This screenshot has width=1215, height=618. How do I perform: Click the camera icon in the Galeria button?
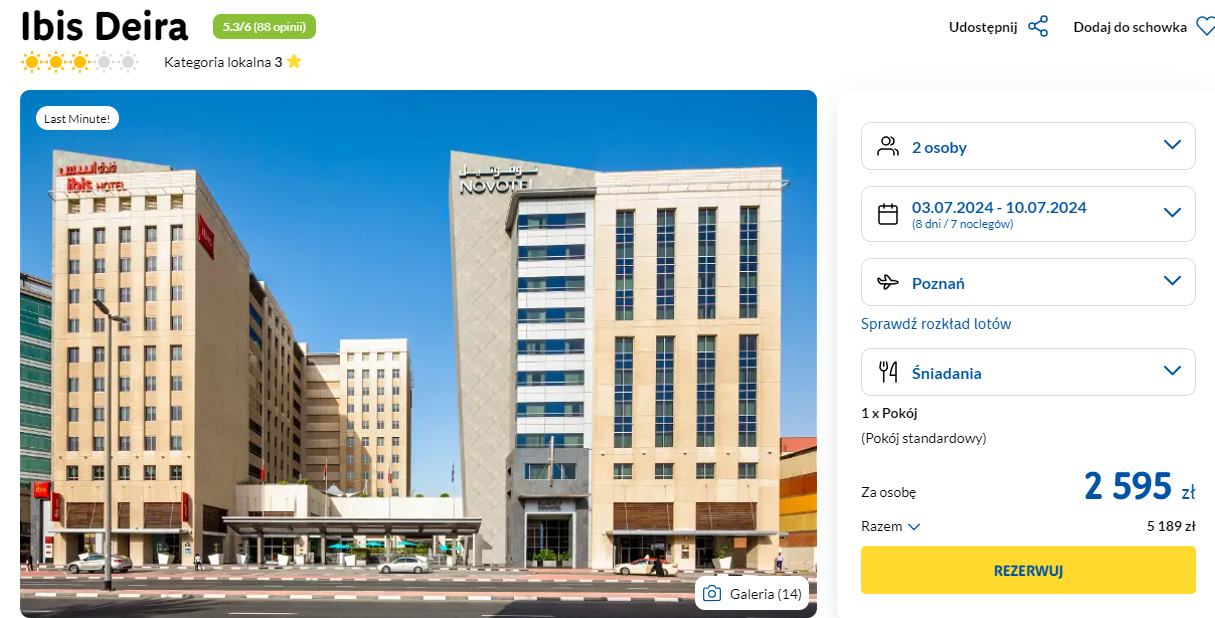(712, 594)
